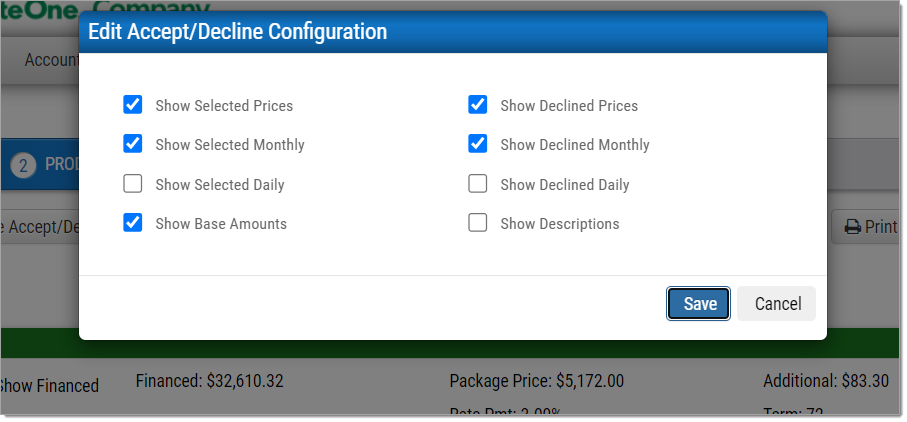Click the printer icon
Viewport: 907px width, 422px height.
pyautogui.click(x=853, y=227)
